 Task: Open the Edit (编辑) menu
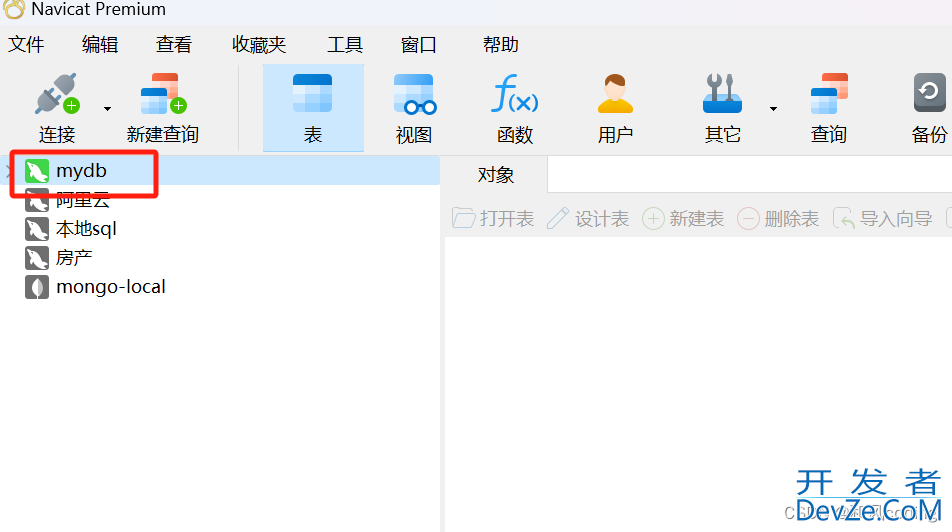tap(100, 44)
